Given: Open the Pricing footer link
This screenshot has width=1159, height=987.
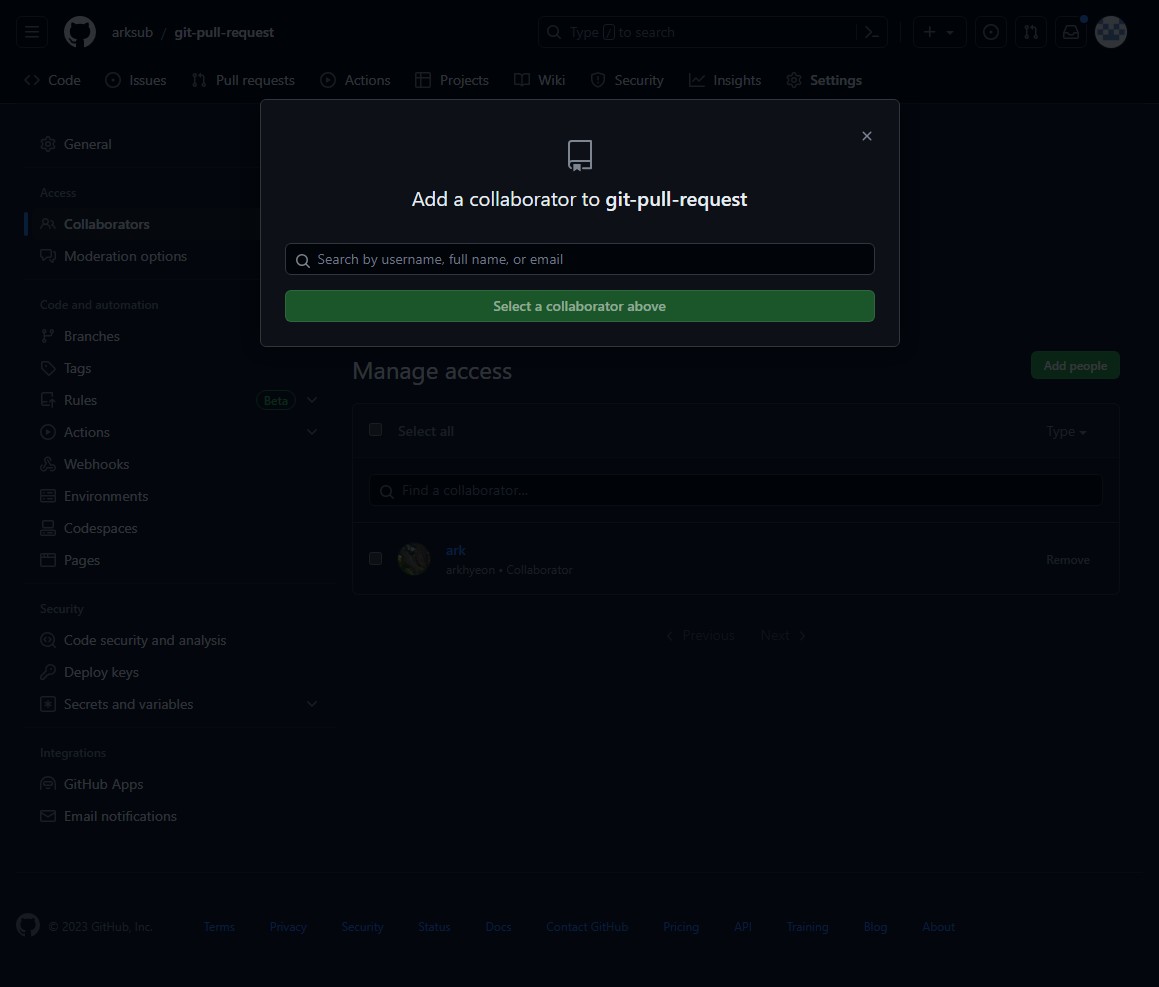Looking at the screenshot, I should (x=681, y=926).
